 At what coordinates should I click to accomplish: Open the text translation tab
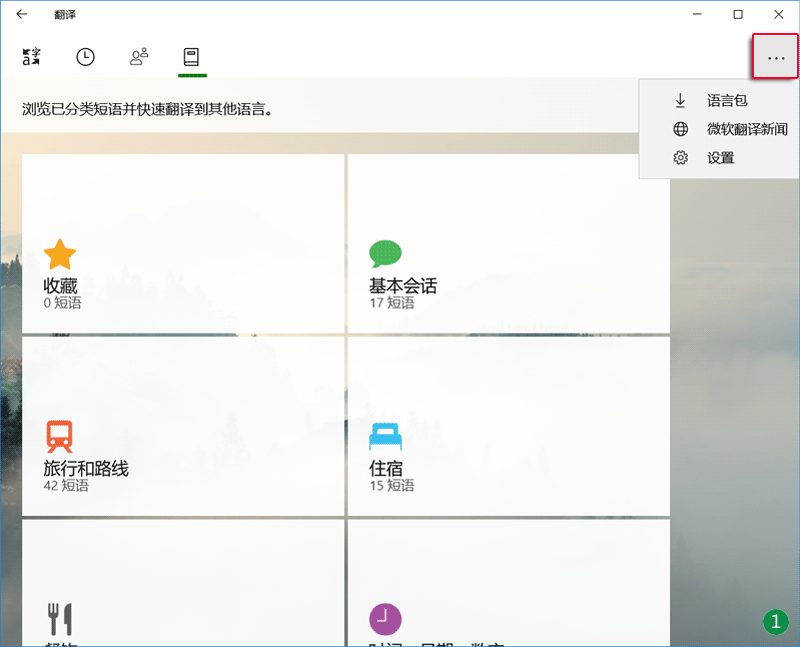tap(31, 57)
